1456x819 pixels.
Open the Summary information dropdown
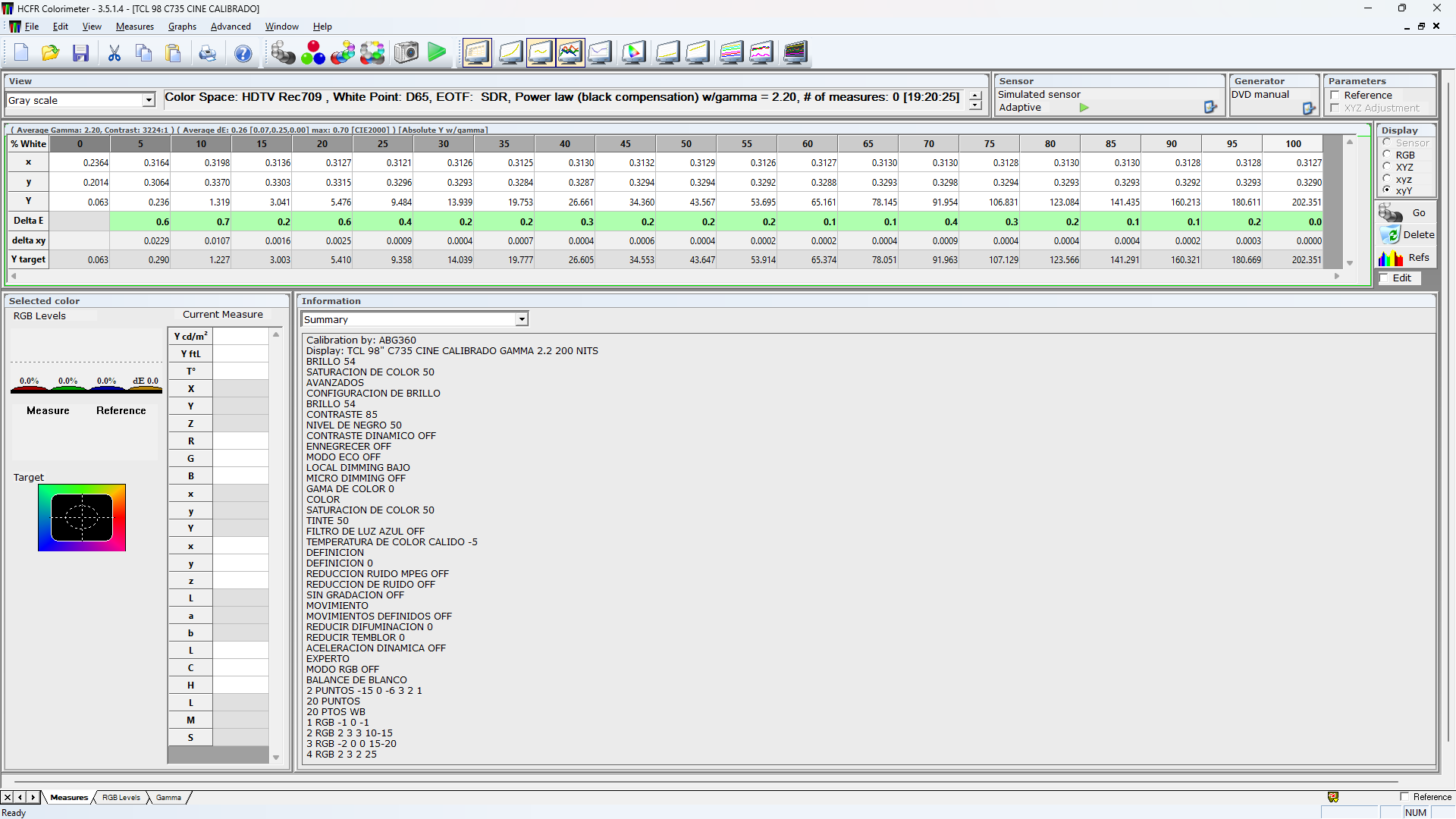[522, 319]
